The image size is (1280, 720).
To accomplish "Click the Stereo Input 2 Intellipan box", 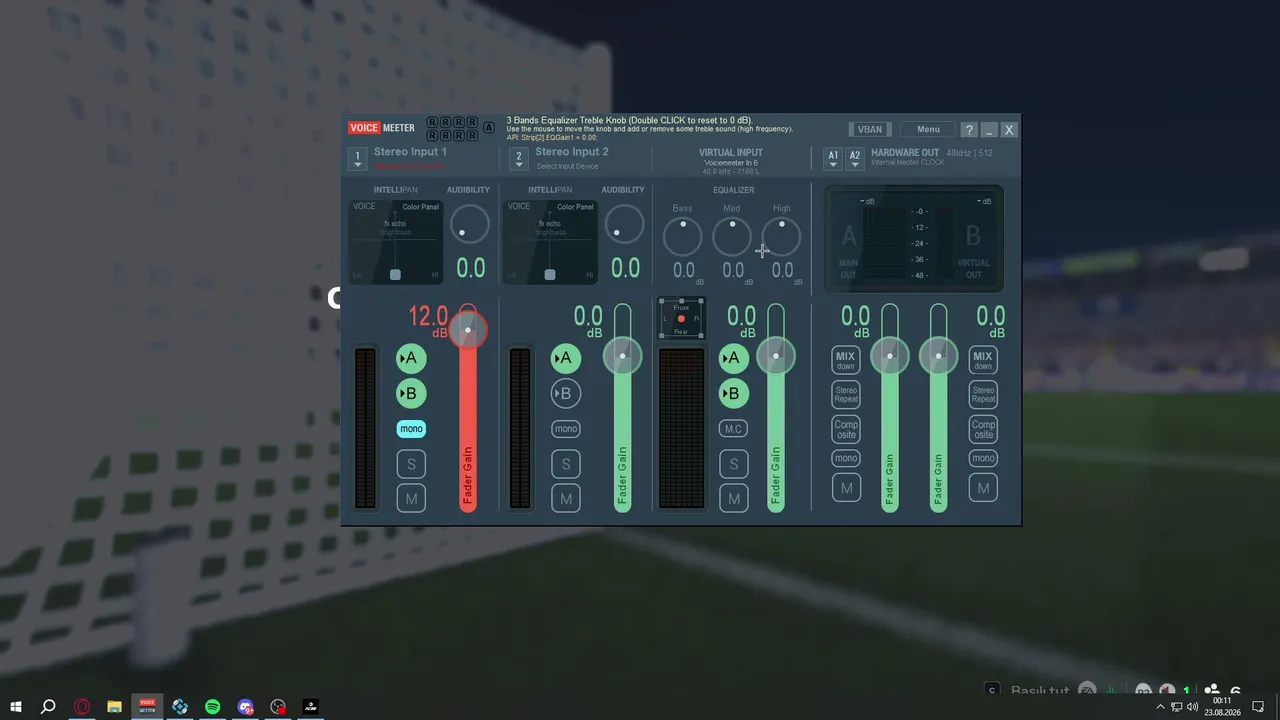I will tap(550, 242).
